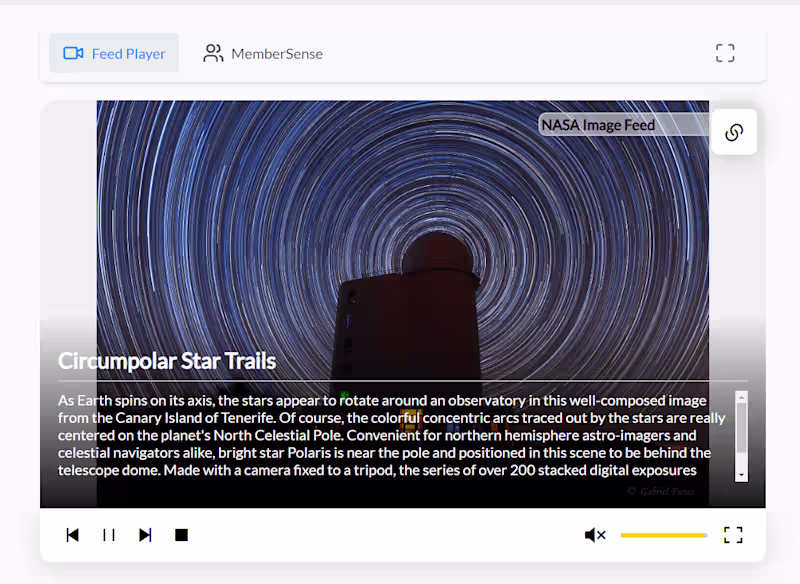This screenshot has width=800, height=584.
Task: Switch to the Feed Player tab
Action: point(114,53)
